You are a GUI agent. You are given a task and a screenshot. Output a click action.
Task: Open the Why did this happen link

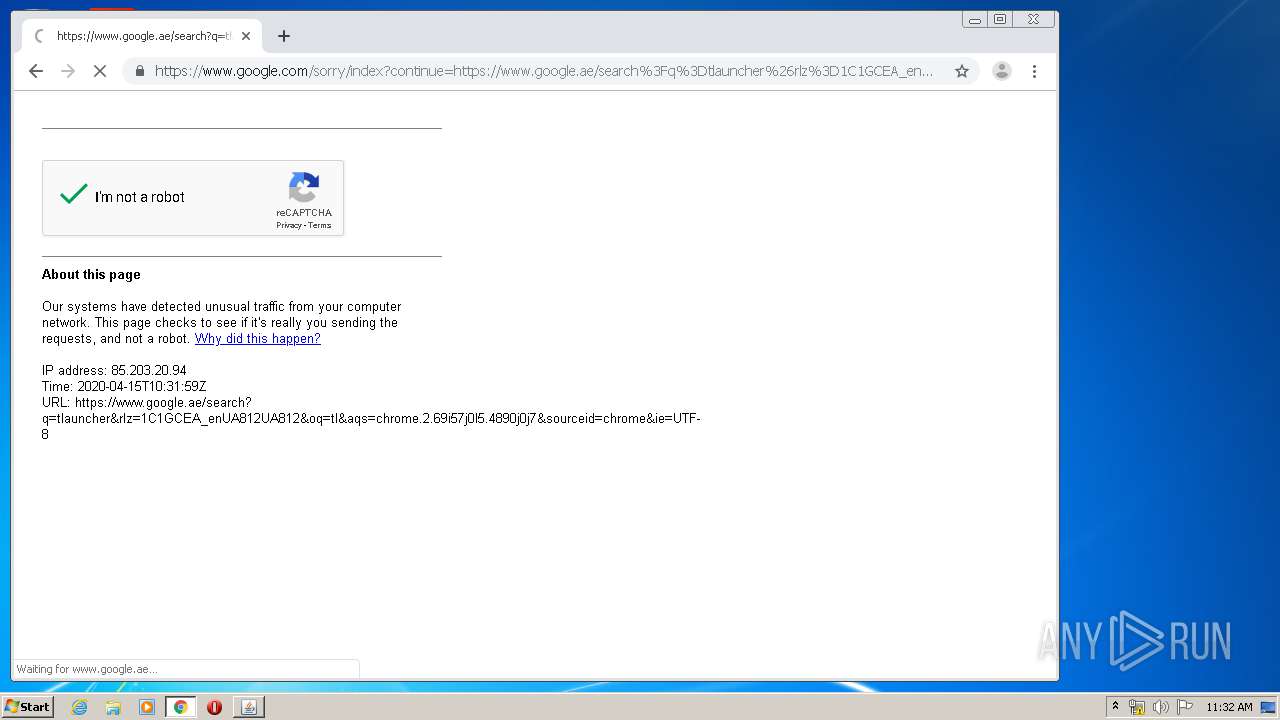[258, 339]
